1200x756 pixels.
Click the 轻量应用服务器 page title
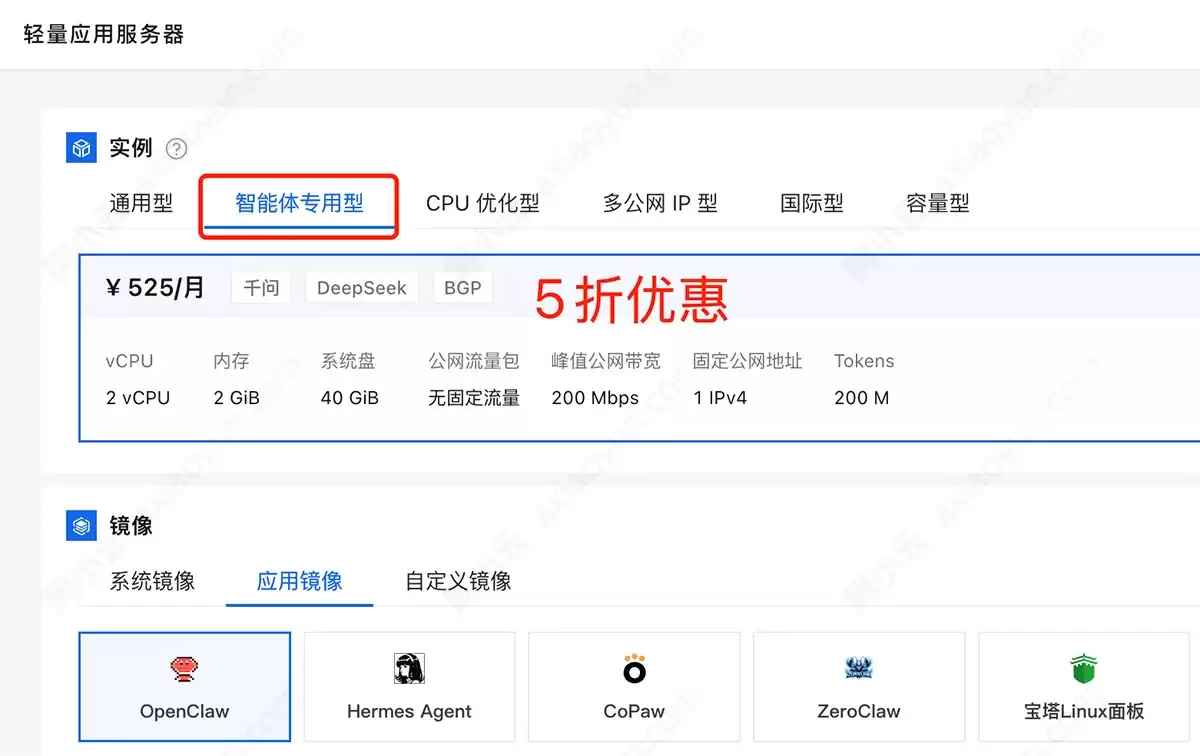tap(103, 34)
